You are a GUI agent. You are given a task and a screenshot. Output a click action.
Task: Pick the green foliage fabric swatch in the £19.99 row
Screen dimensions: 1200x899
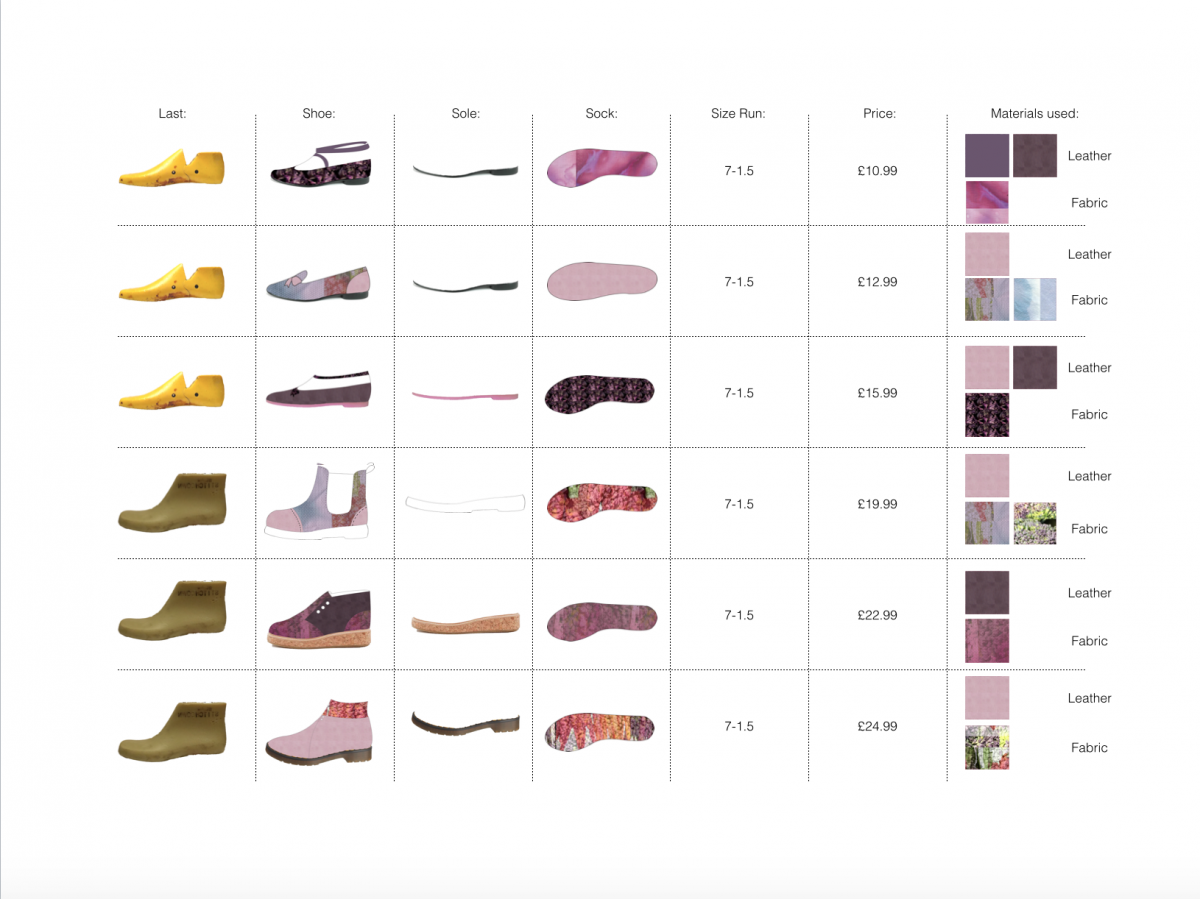pos(1035,523)
